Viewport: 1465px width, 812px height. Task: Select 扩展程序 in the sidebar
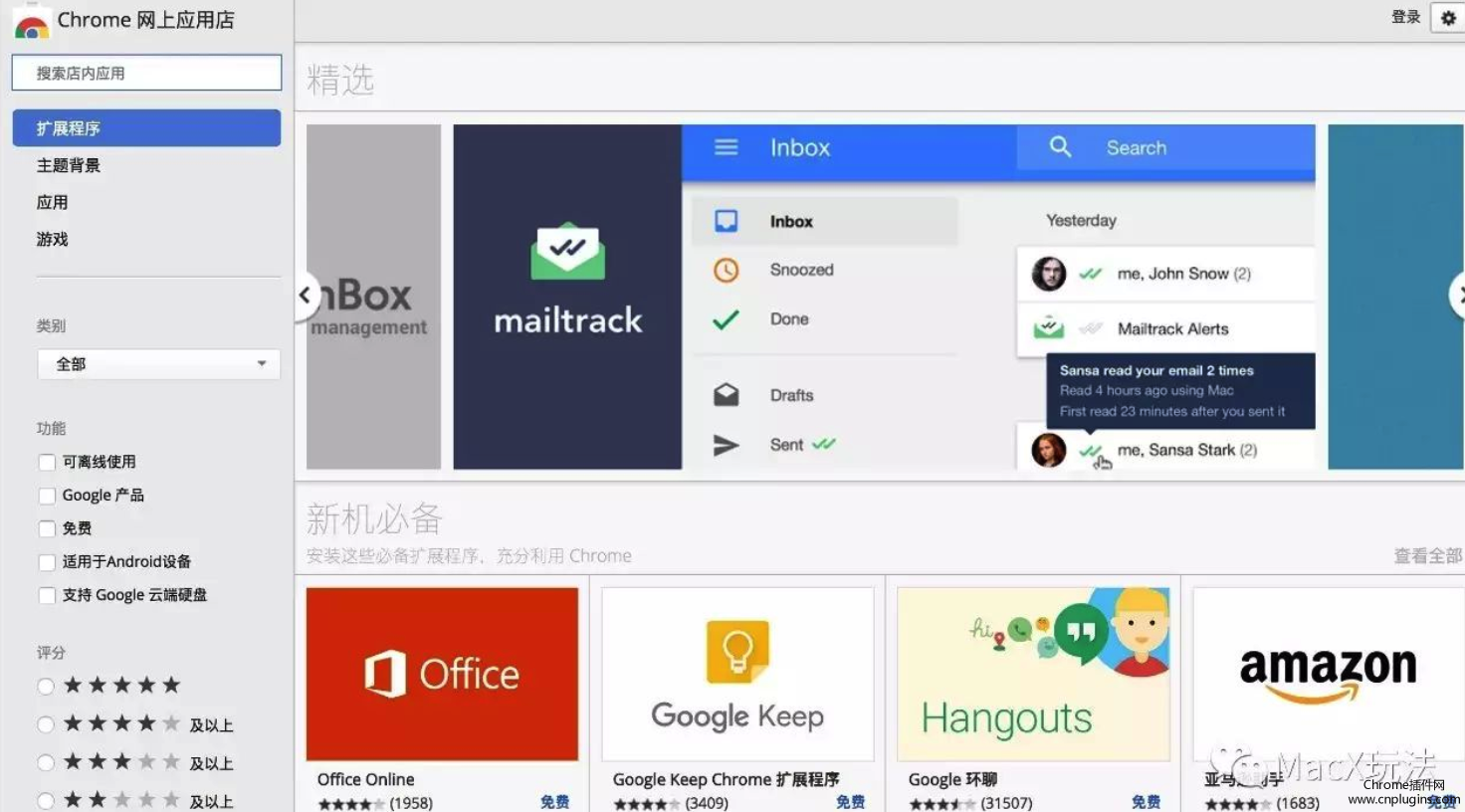tap(146, 128)
